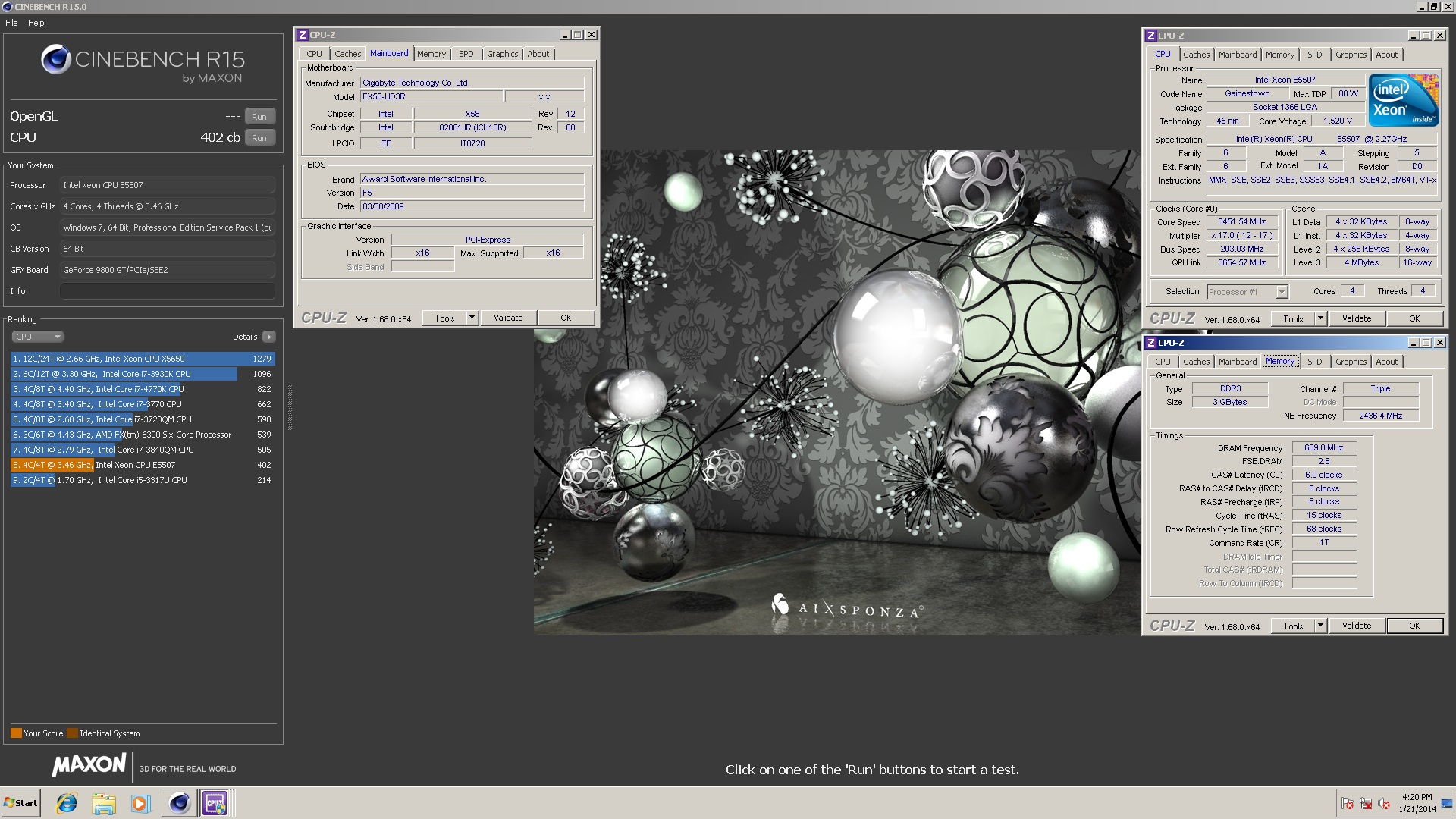The height and width of the screenshot is (819, 1456).
Task: Click Validate in Memory CPU-Z window
Action: tap(1357, 626)
